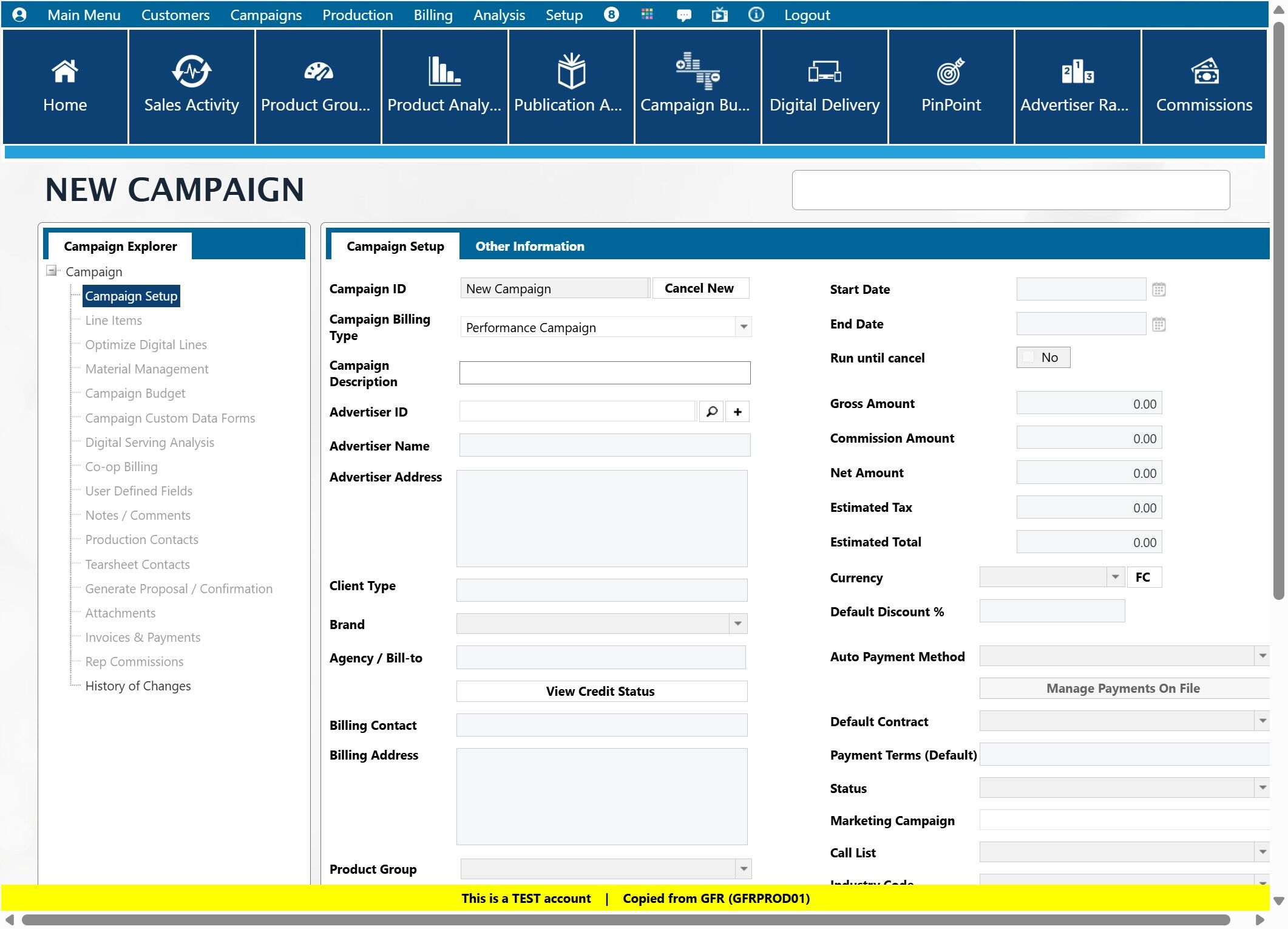Image resolution: width=1288 pixels, height=929 pixels.
Task: Click the chat messages icon in top menu
Action: click(683, 15)
